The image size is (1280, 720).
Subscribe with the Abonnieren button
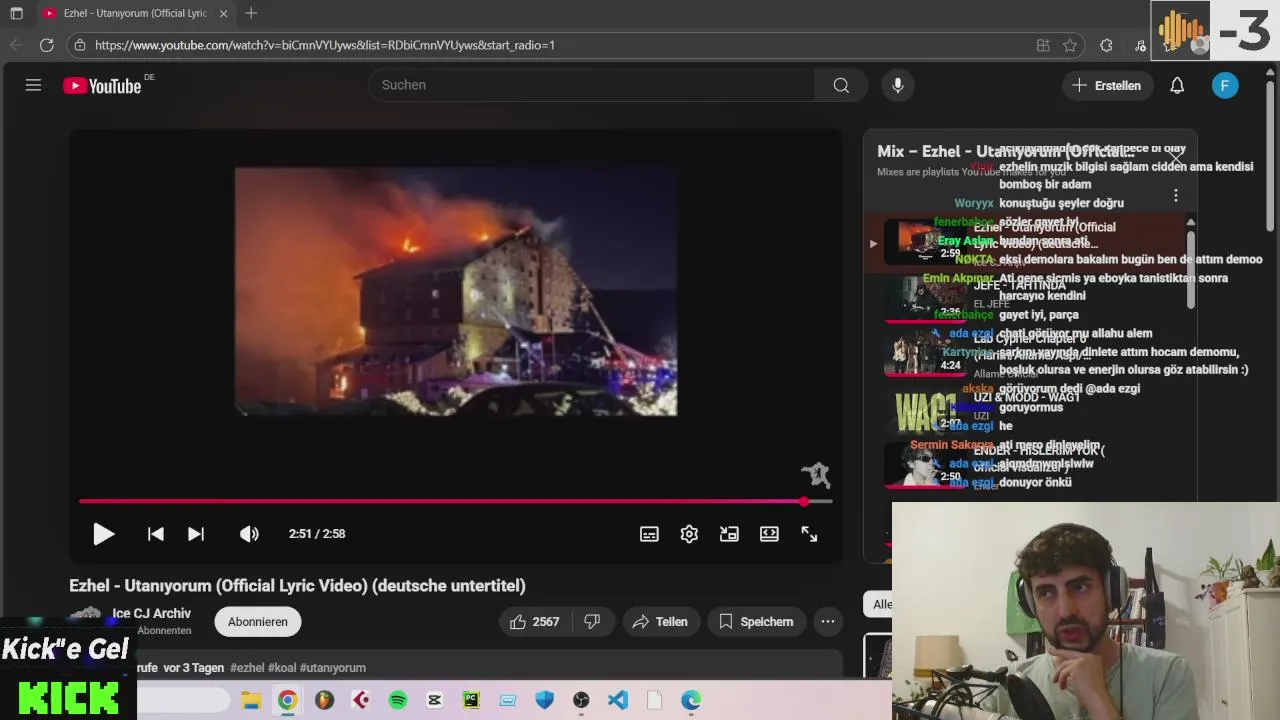257,622
